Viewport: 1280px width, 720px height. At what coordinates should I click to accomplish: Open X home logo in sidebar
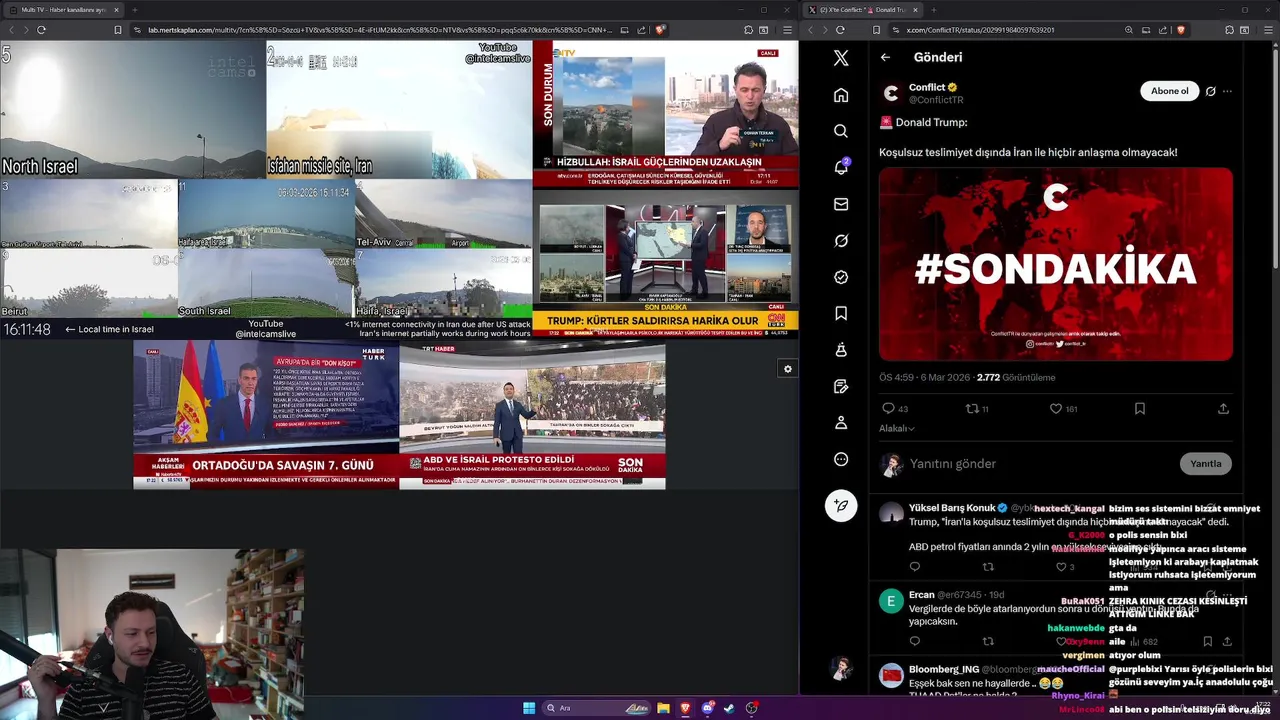point(841,58)
